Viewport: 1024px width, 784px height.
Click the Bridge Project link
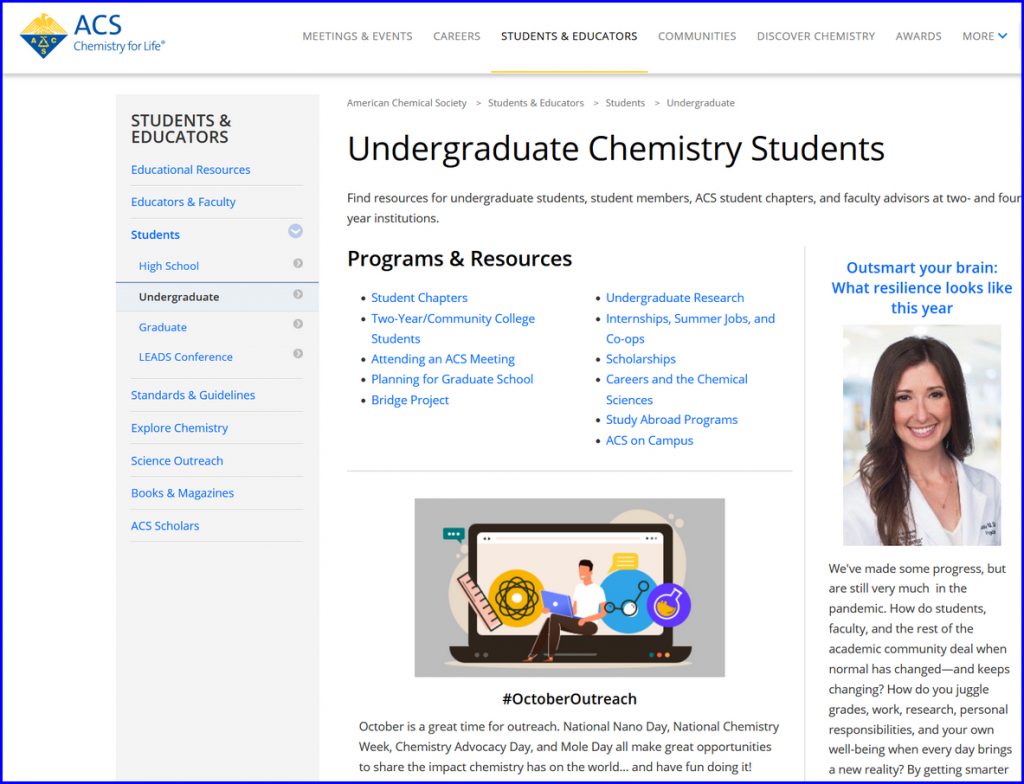coord(410,400)
